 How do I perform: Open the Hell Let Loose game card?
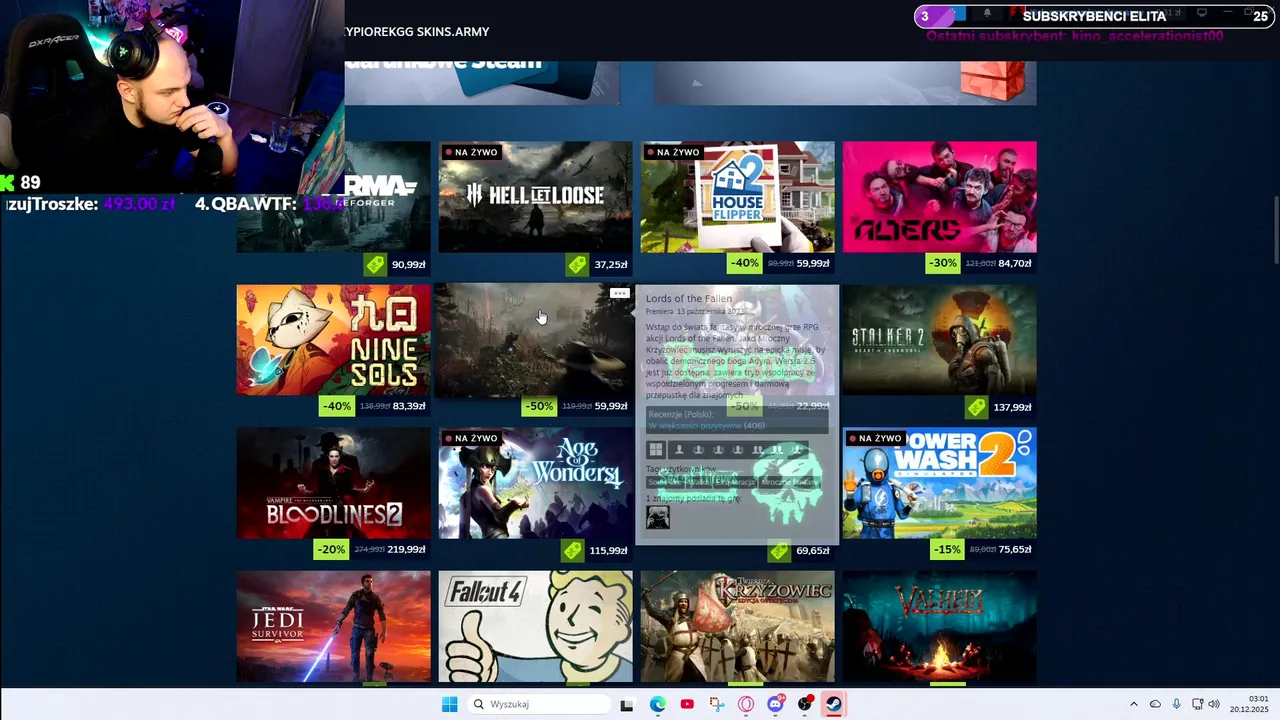(x=535, y=196)
